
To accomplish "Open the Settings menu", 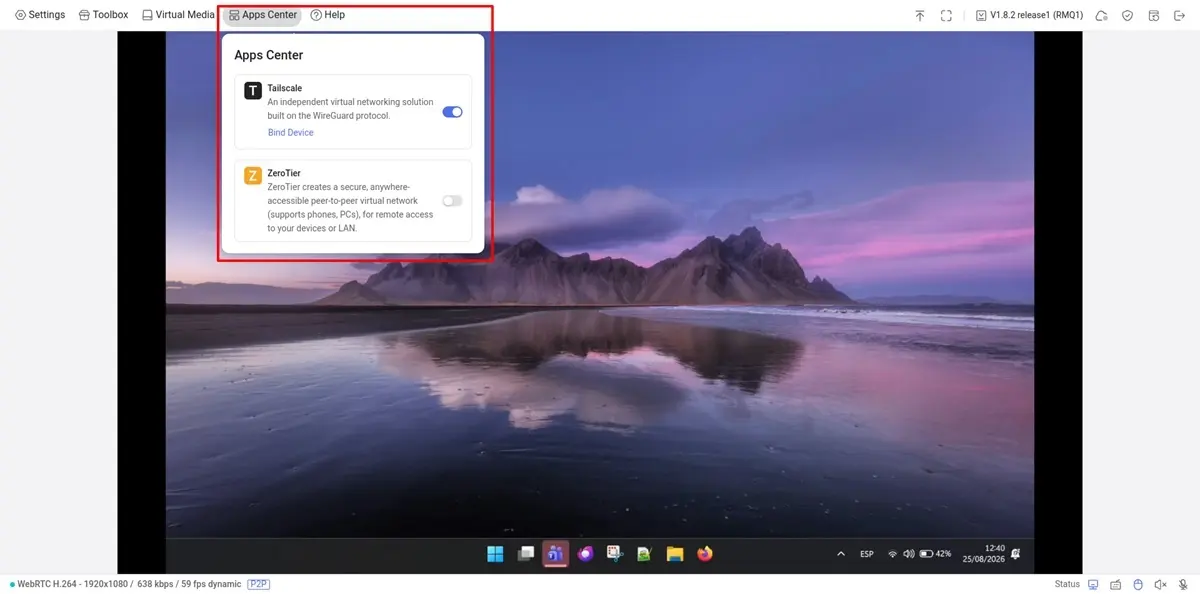I will [x=40, y=15].
